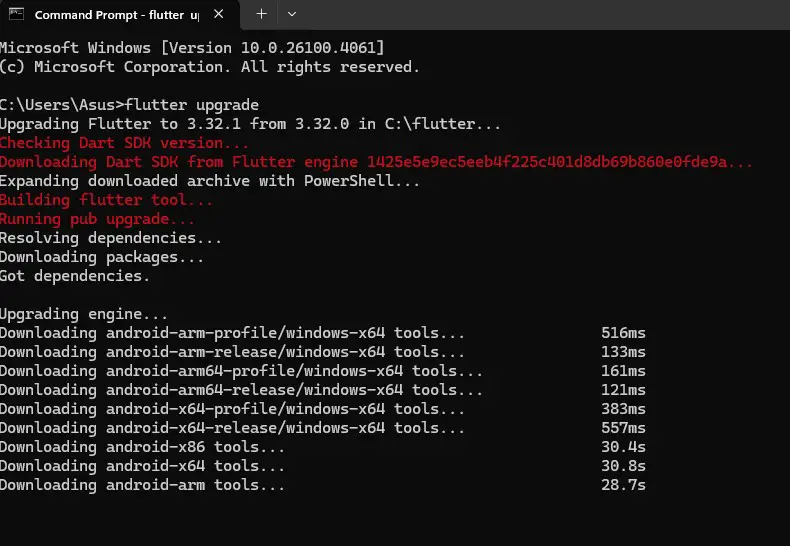The image size is (790, 546).
Task: Click the Command Prompt tab icon
Action: point(16,14)
